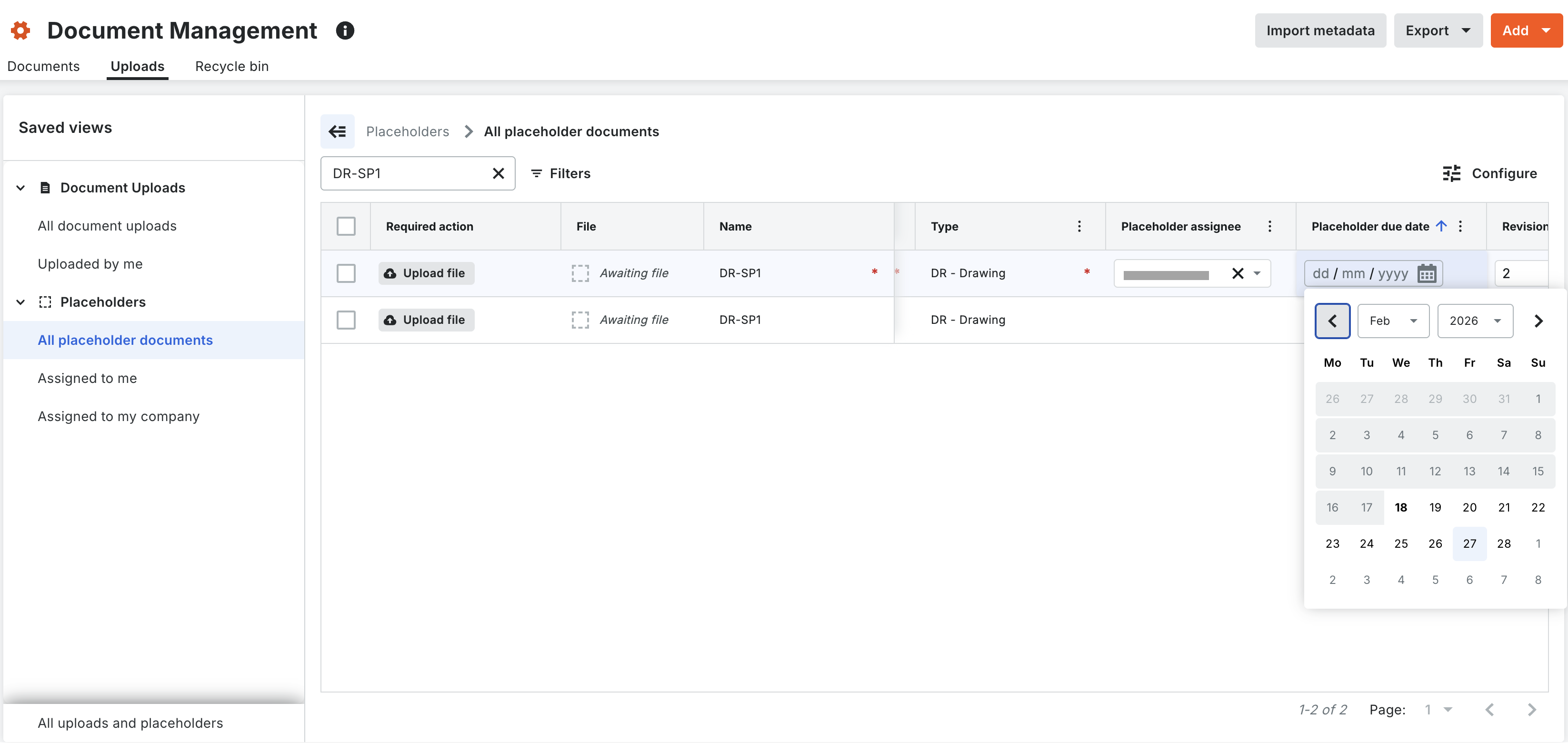Open the Recycle bin tab
Image resolution: width=1568 pixels, height=743 pixels.
point(231,66)
